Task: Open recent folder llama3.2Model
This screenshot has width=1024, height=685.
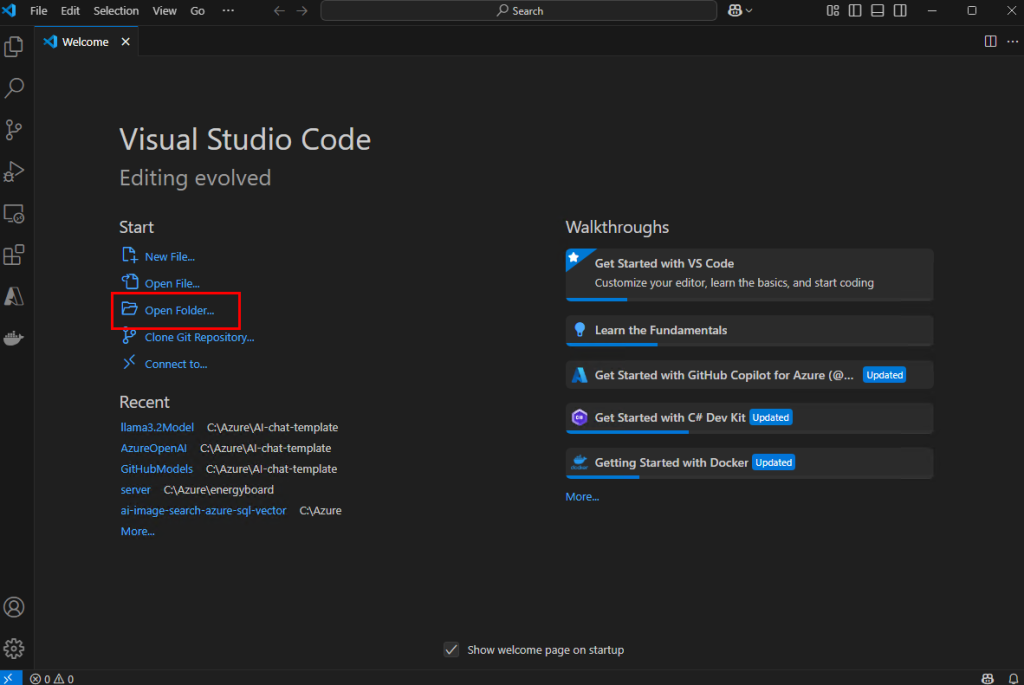Action: coord(157,427)
